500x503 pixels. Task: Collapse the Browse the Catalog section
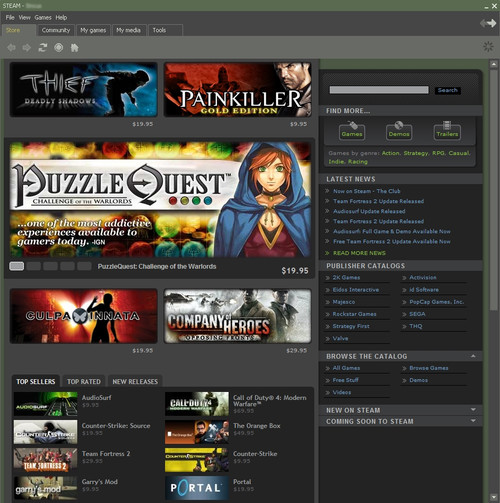coord(473,356)
